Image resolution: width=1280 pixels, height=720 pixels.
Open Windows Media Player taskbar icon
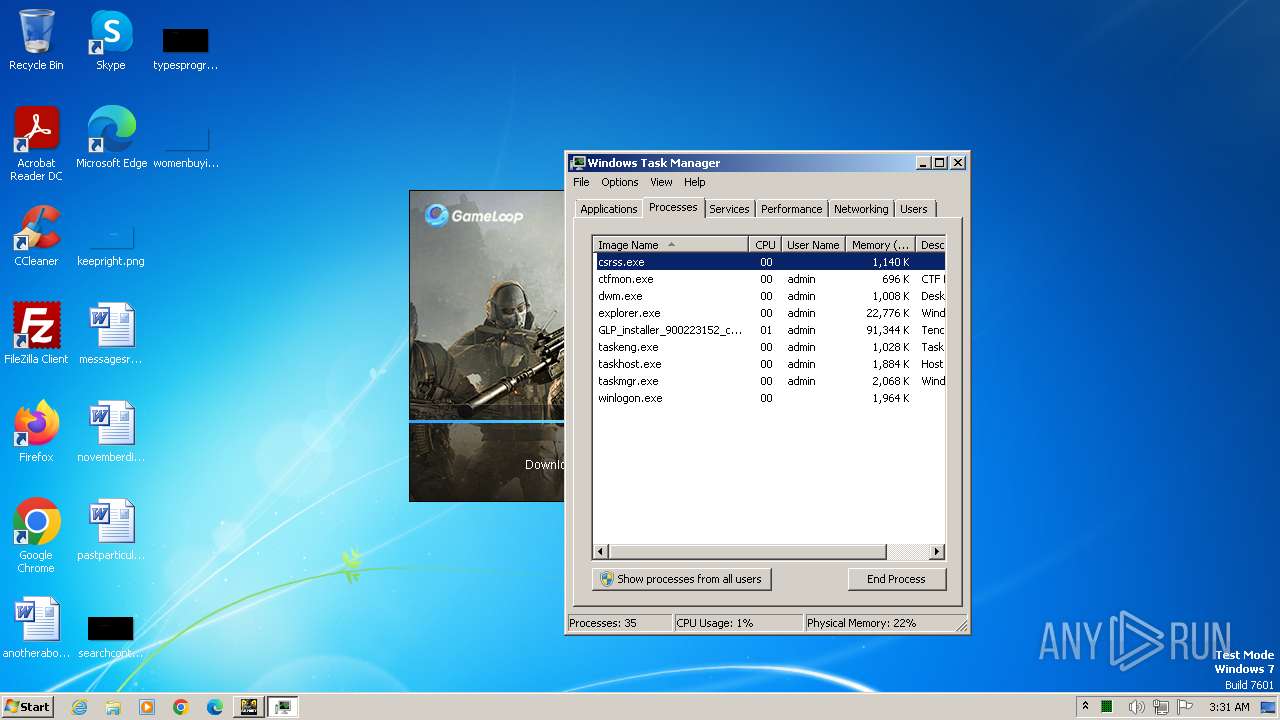coord(147,707)
